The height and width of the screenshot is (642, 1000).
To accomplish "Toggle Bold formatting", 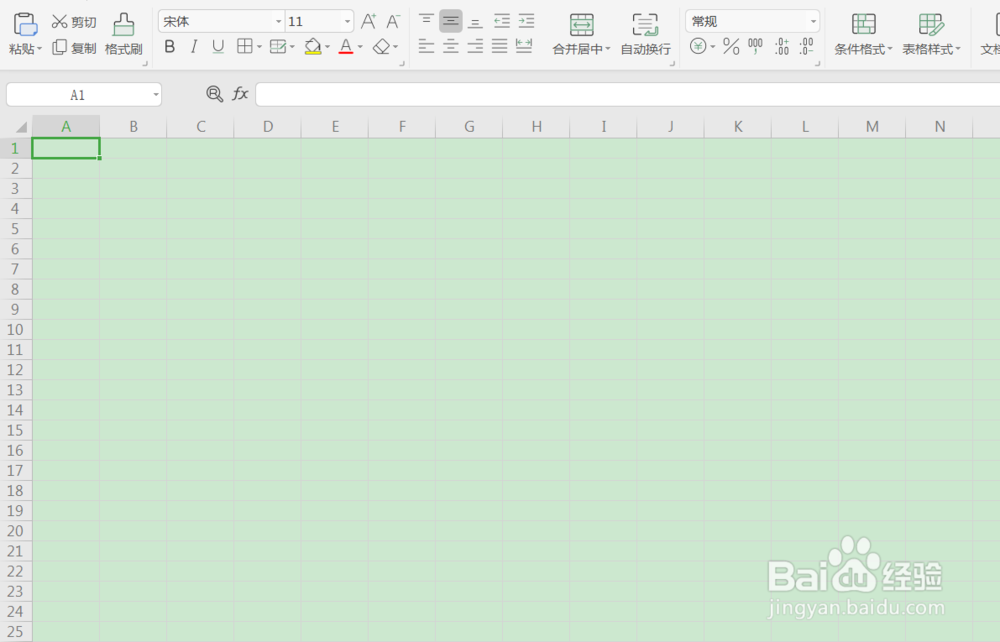I will point(170,47).
